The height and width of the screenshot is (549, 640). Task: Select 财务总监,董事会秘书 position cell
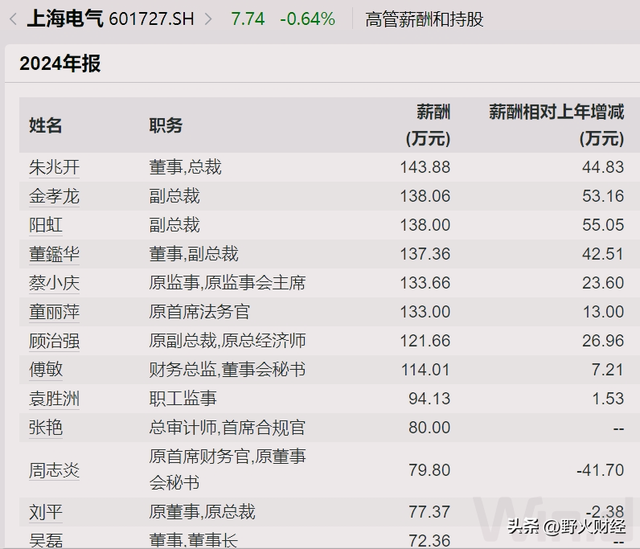click(x=227, y=370)
